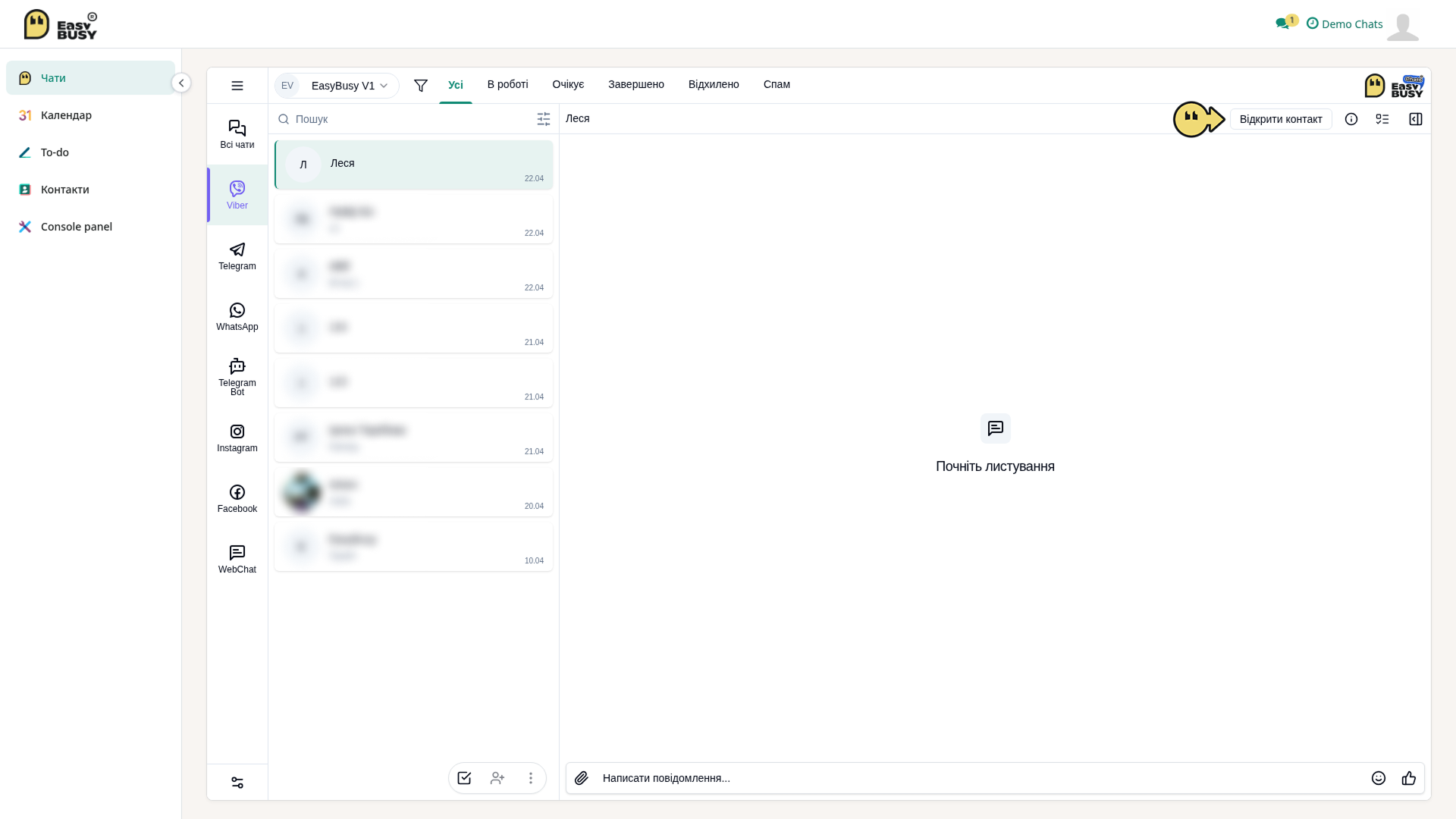Switch to the Спам tab
The width and height of the screenshot is (1456, 819).
tap(777, 84)
